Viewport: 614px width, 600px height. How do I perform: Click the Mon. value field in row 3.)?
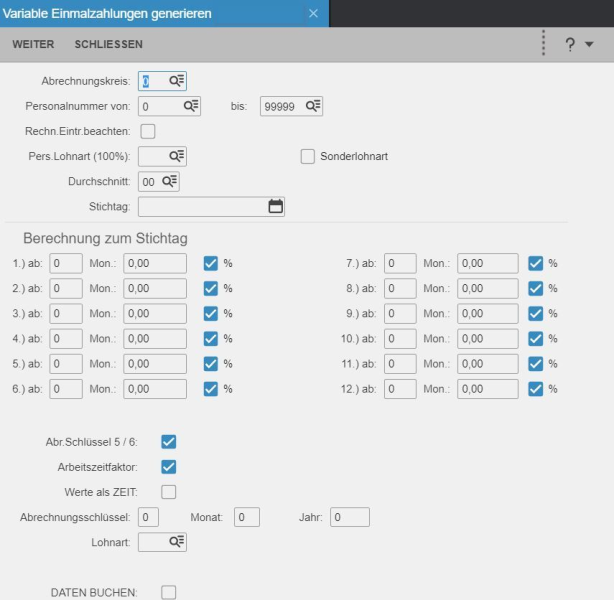coord(155,313)
